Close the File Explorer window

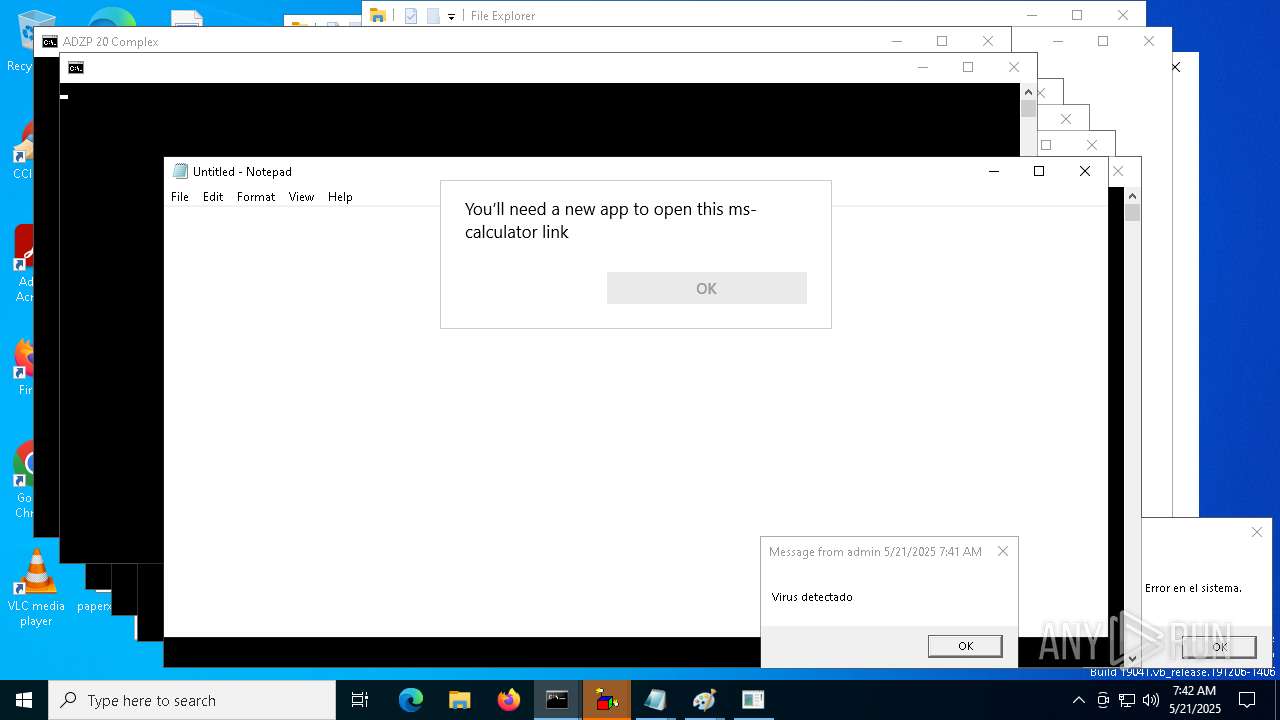(1123, 15)
